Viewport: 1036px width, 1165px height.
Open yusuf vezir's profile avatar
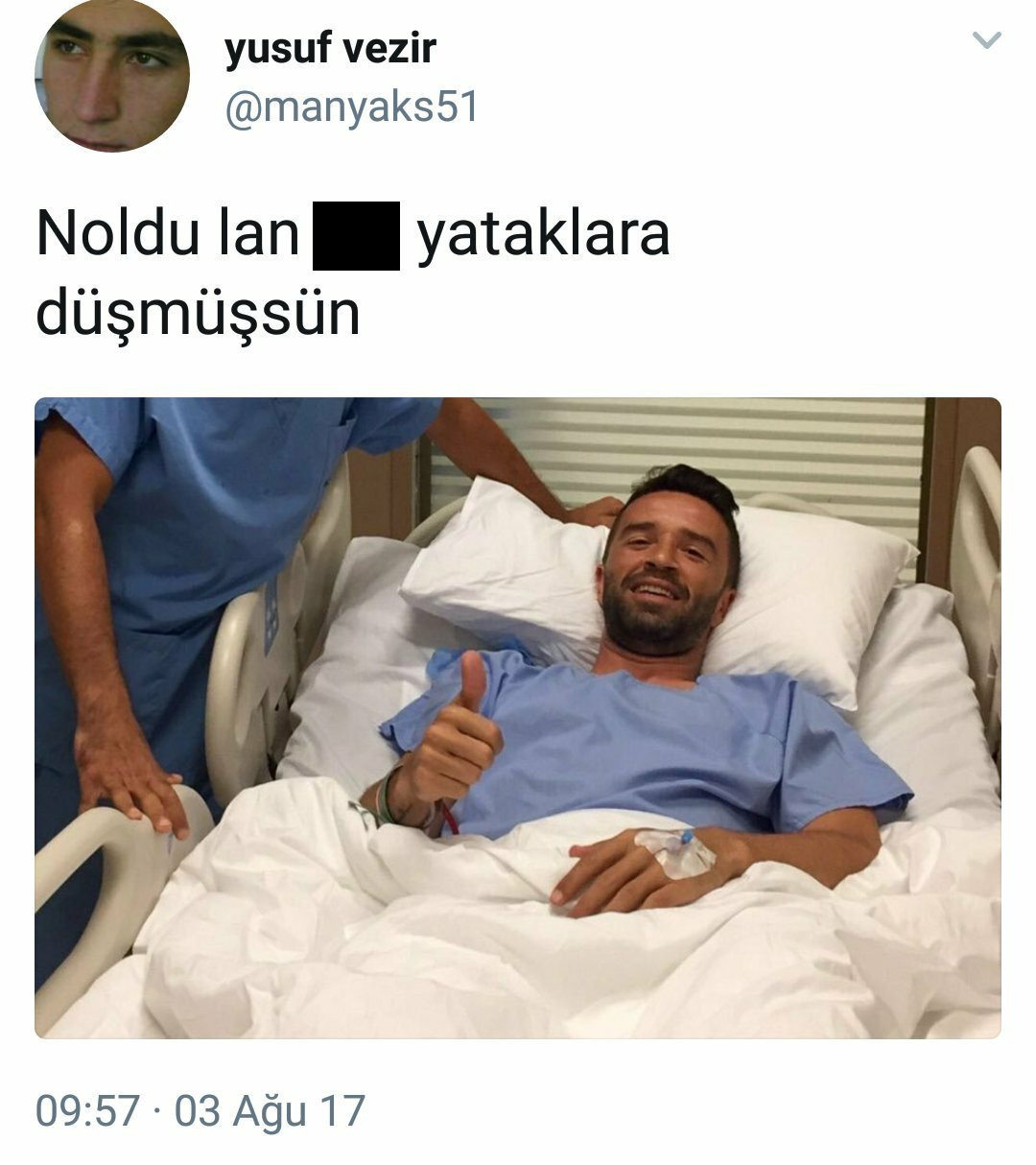pyautogui.click(x=112, y=75)
